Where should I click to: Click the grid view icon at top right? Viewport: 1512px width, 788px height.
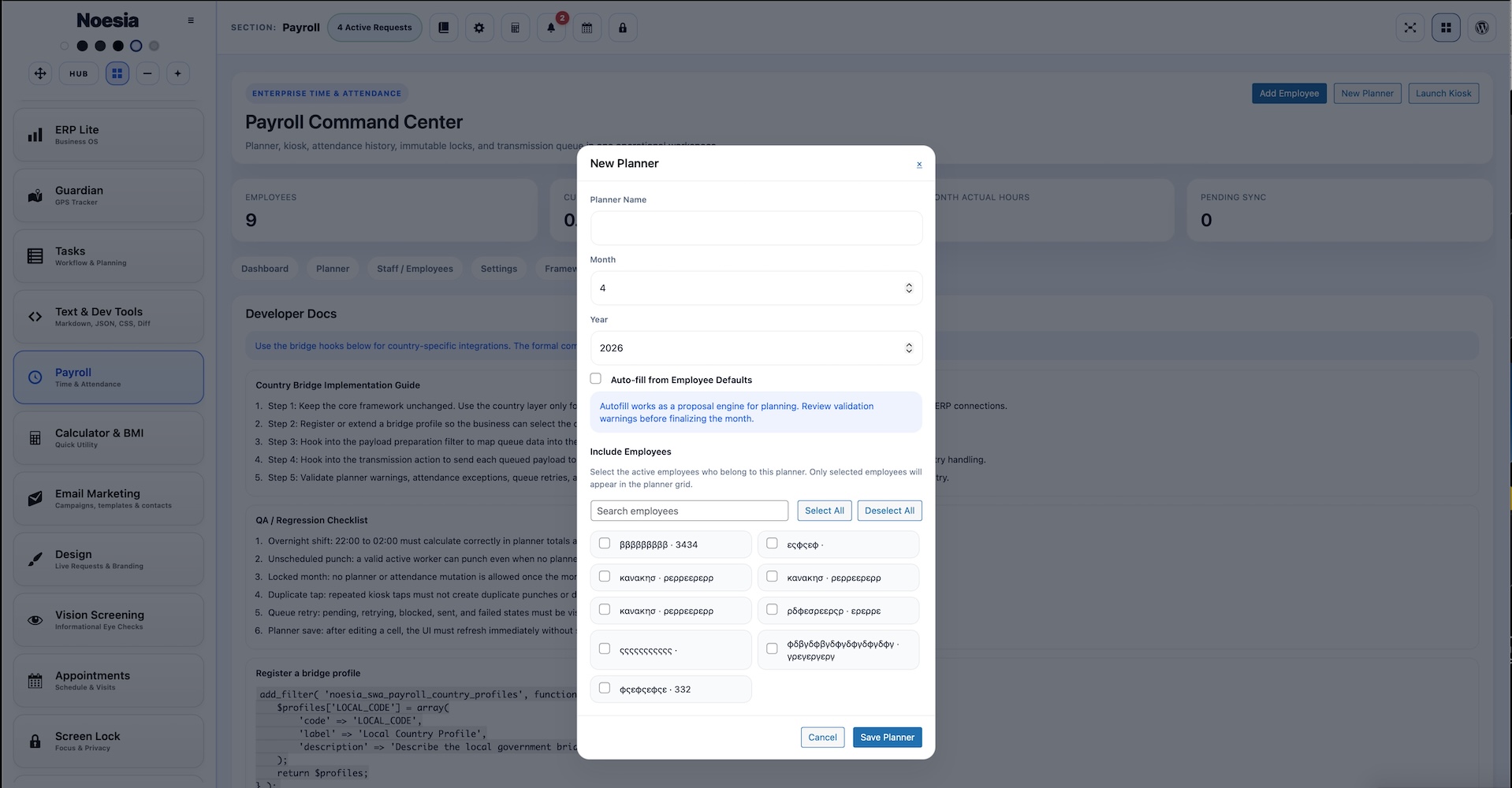point(1446,28)
